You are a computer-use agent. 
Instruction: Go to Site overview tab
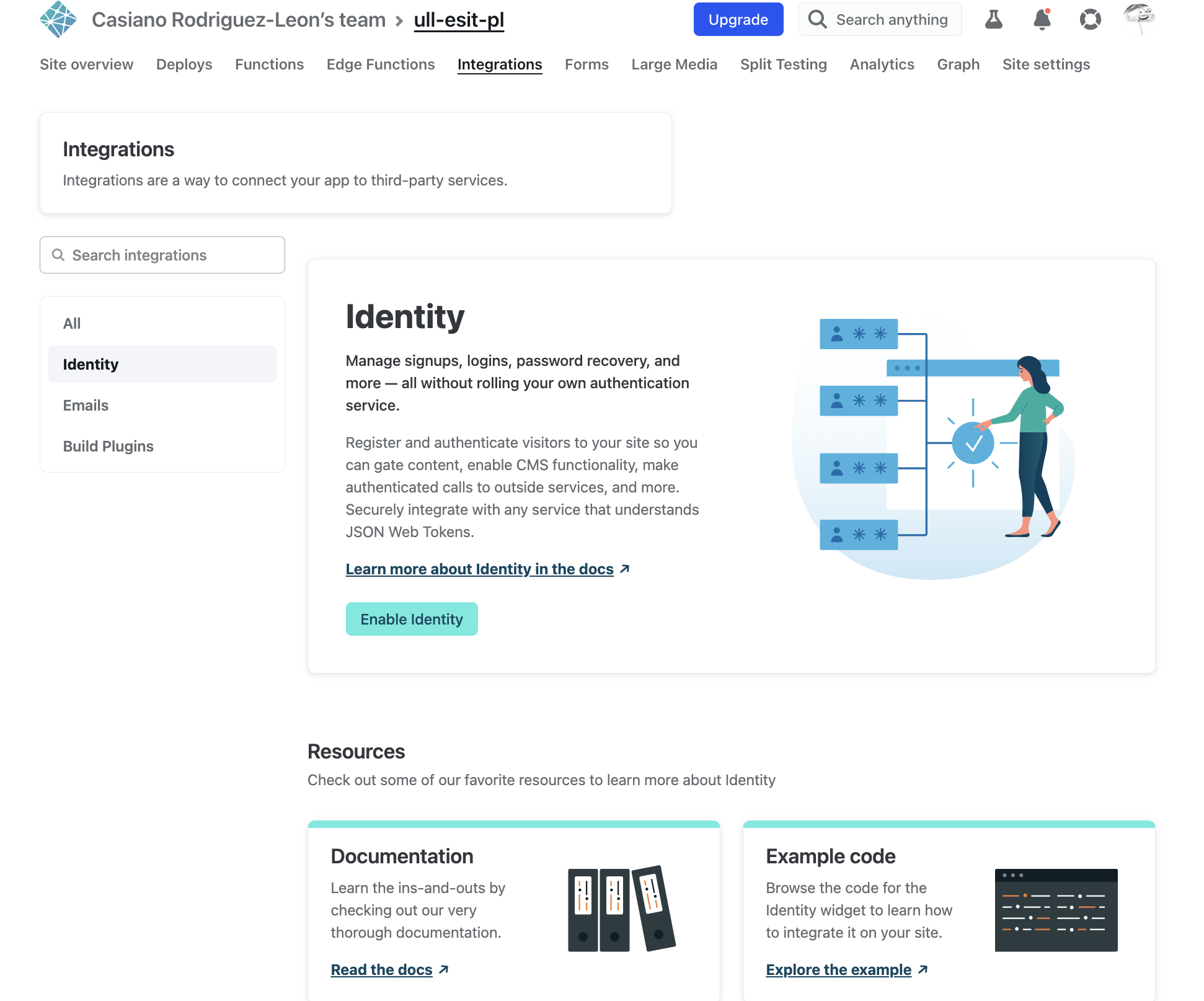point(86,65)
